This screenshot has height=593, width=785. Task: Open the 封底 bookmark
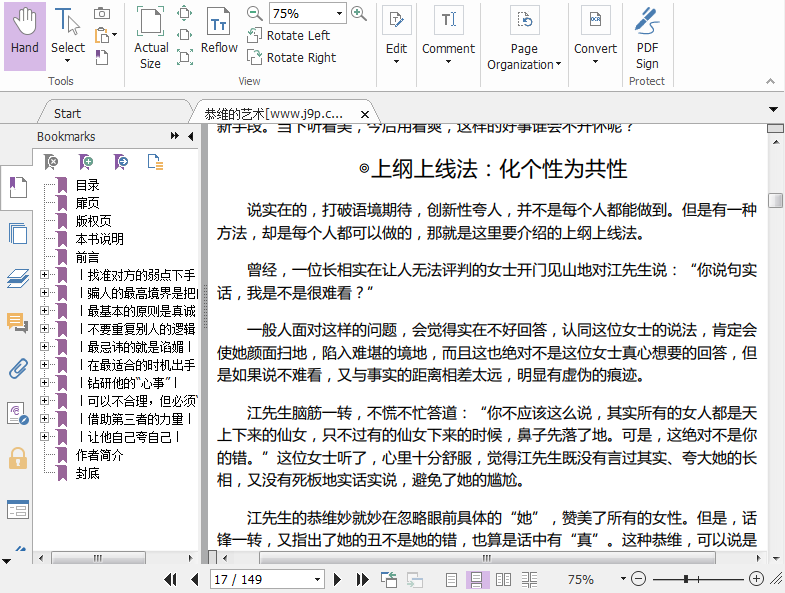[88, 473]
